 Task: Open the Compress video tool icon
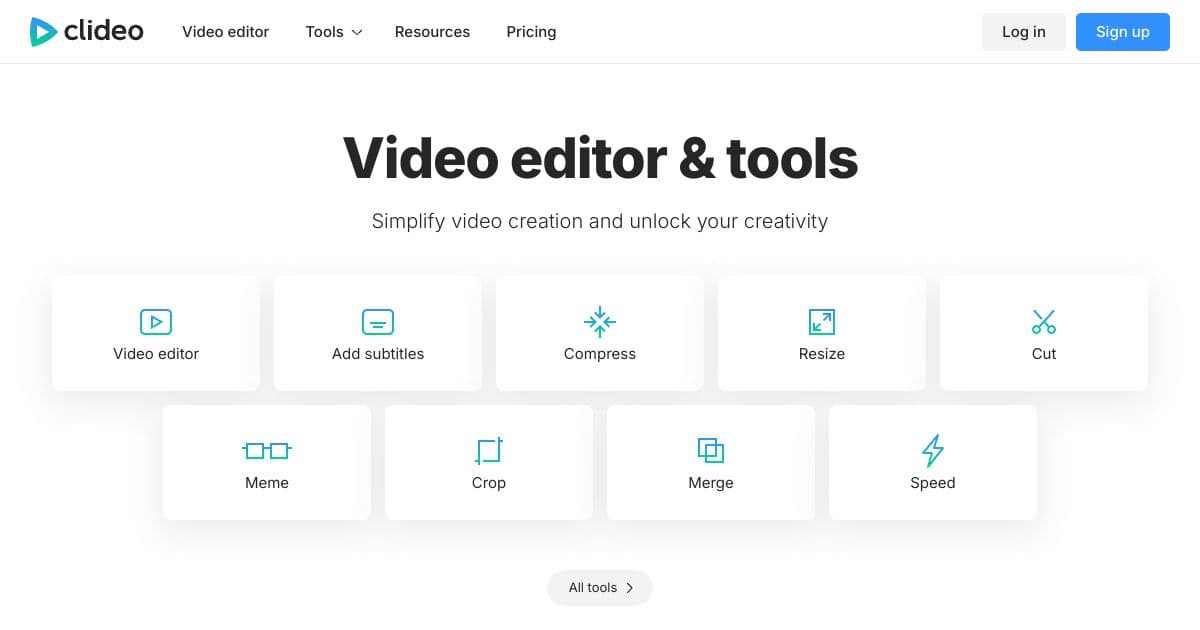599,322
